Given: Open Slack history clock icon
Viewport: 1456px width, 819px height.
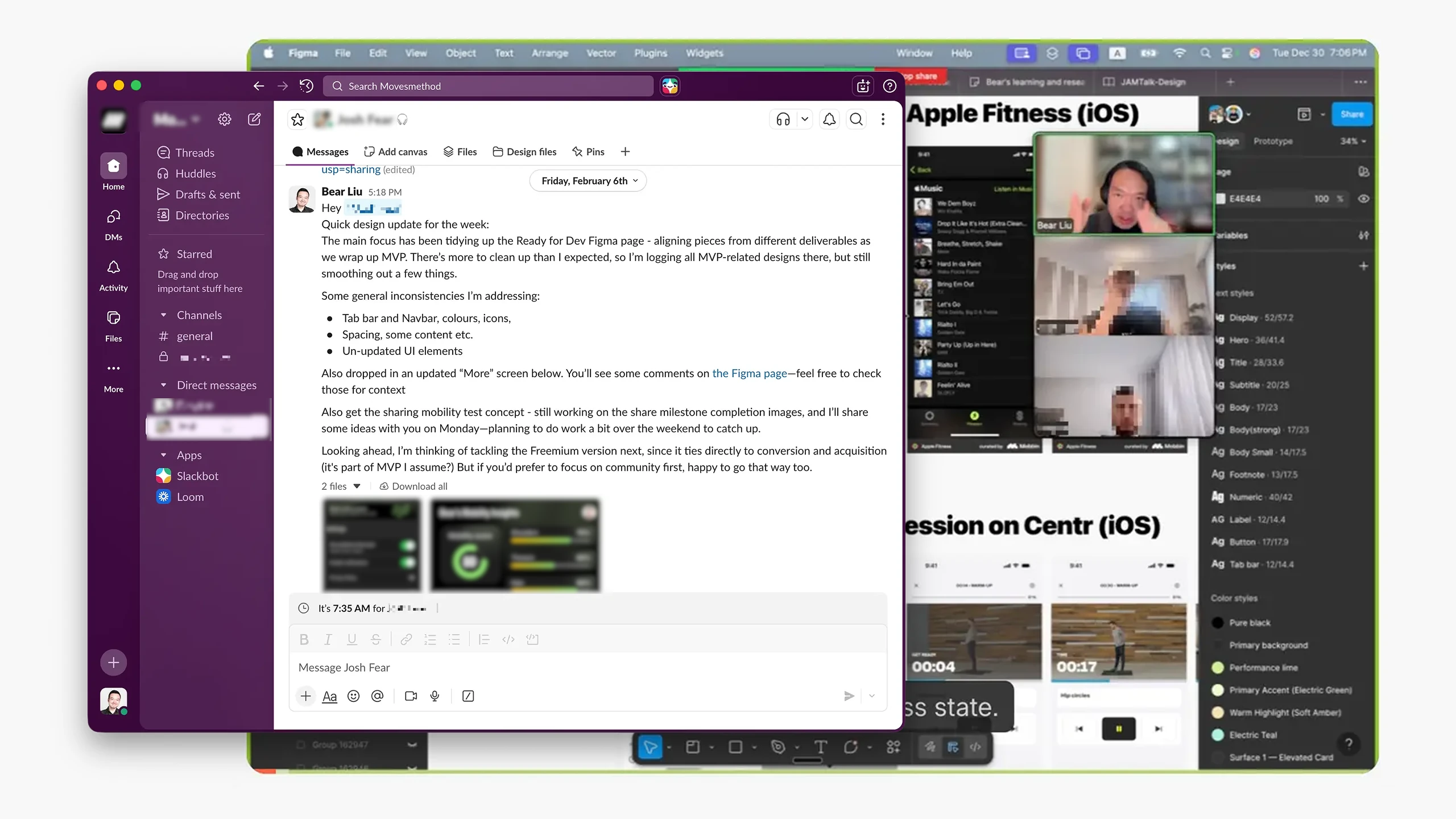Looking at the screenshot, I should tap(306, 86).
